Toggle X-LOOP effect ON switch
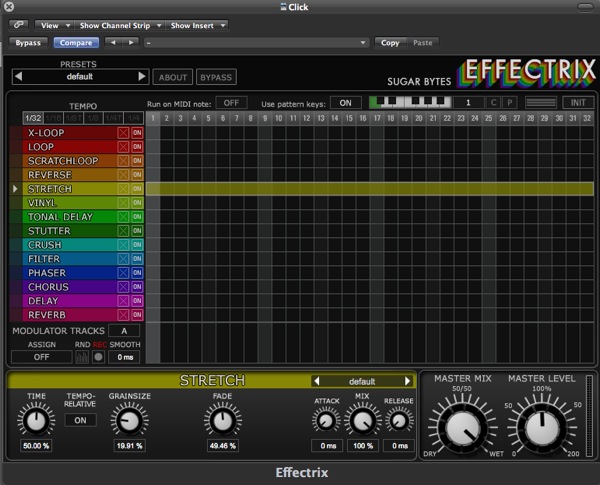This screenshot has width=600, height=485. [137, 133]
